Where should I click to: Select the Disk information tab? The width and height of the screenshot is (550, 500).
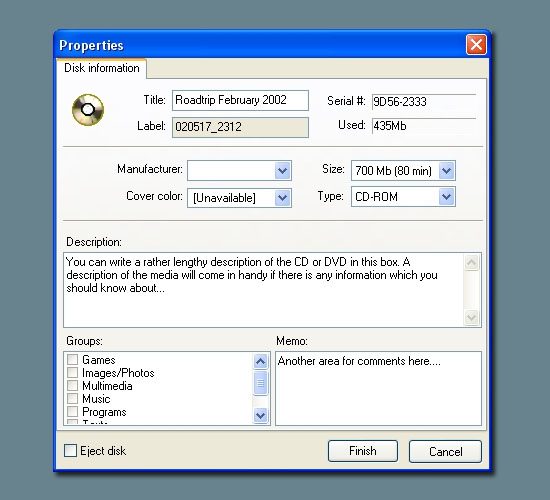tap(102, 68)
